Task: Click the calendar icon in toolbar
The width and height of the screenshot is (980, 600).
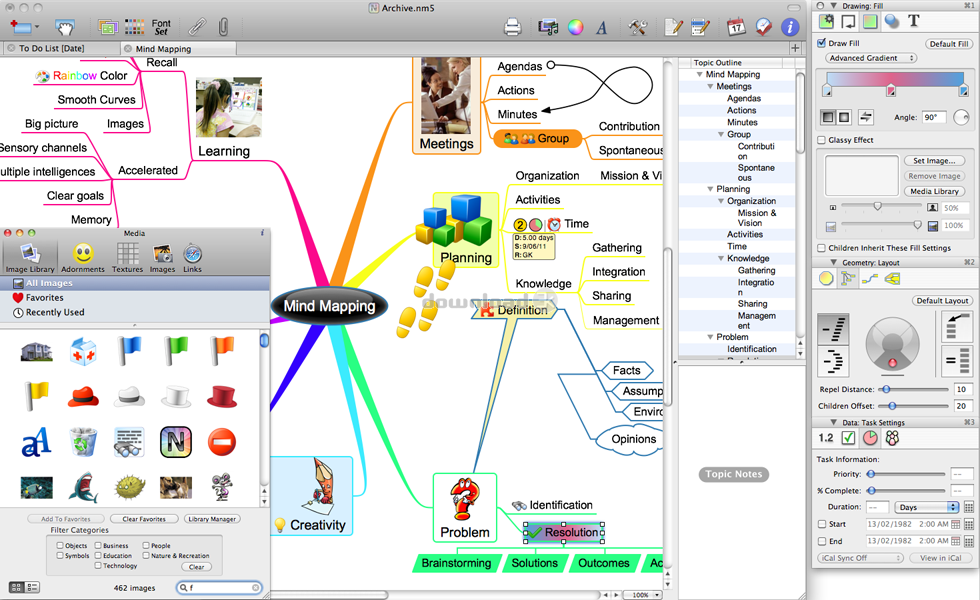Action: tap(735, 27)
